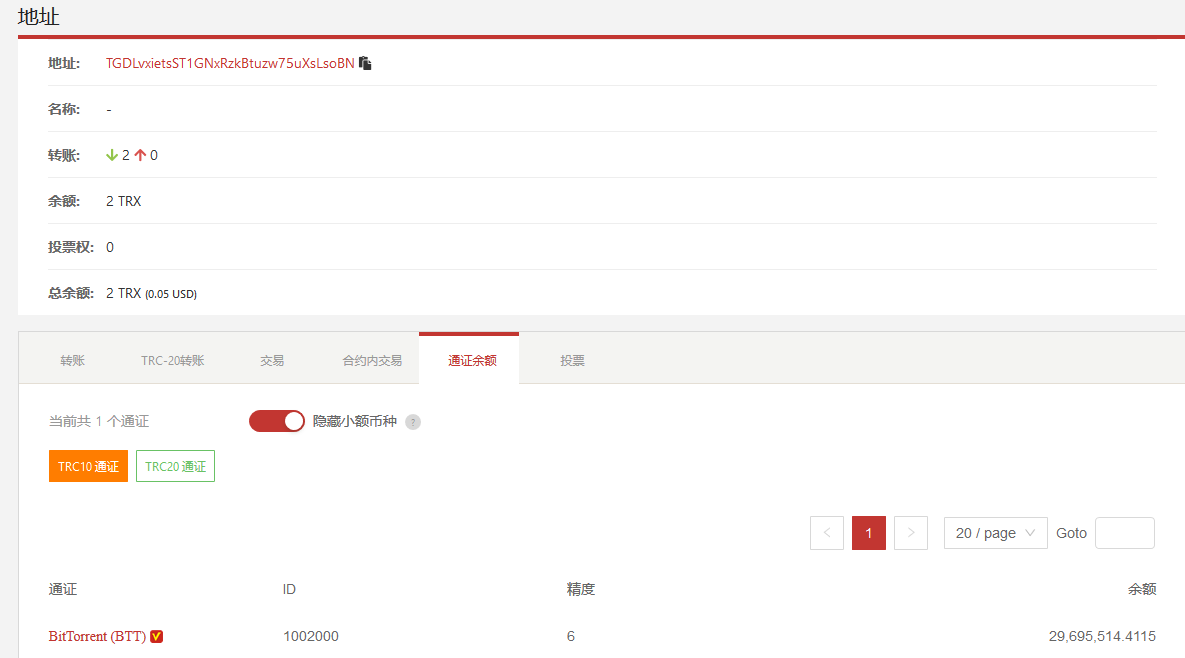The image size is (1185, 658).
Task: Click the 投票权 value 0
Action: pyautogui.click(x=110, y=247)
